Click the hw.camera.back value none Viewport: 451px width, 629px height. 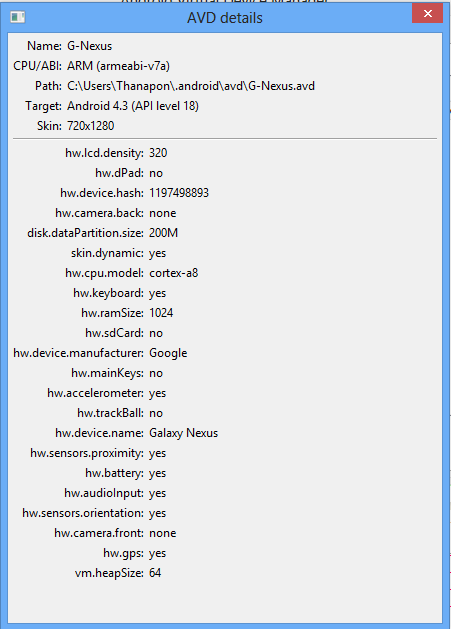point(163,213)
